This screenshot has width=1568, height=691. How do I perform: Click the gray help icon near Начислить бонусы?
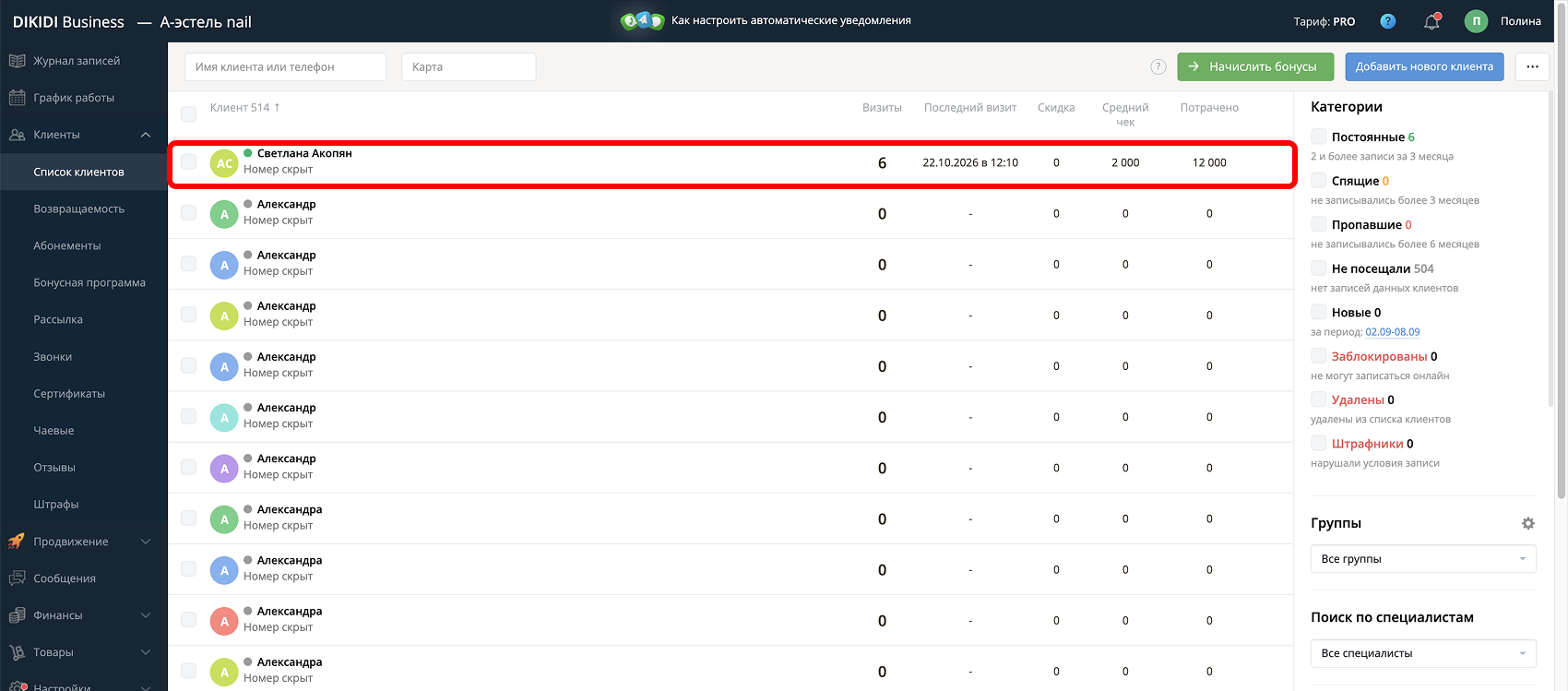click(x=1158, y=66)
